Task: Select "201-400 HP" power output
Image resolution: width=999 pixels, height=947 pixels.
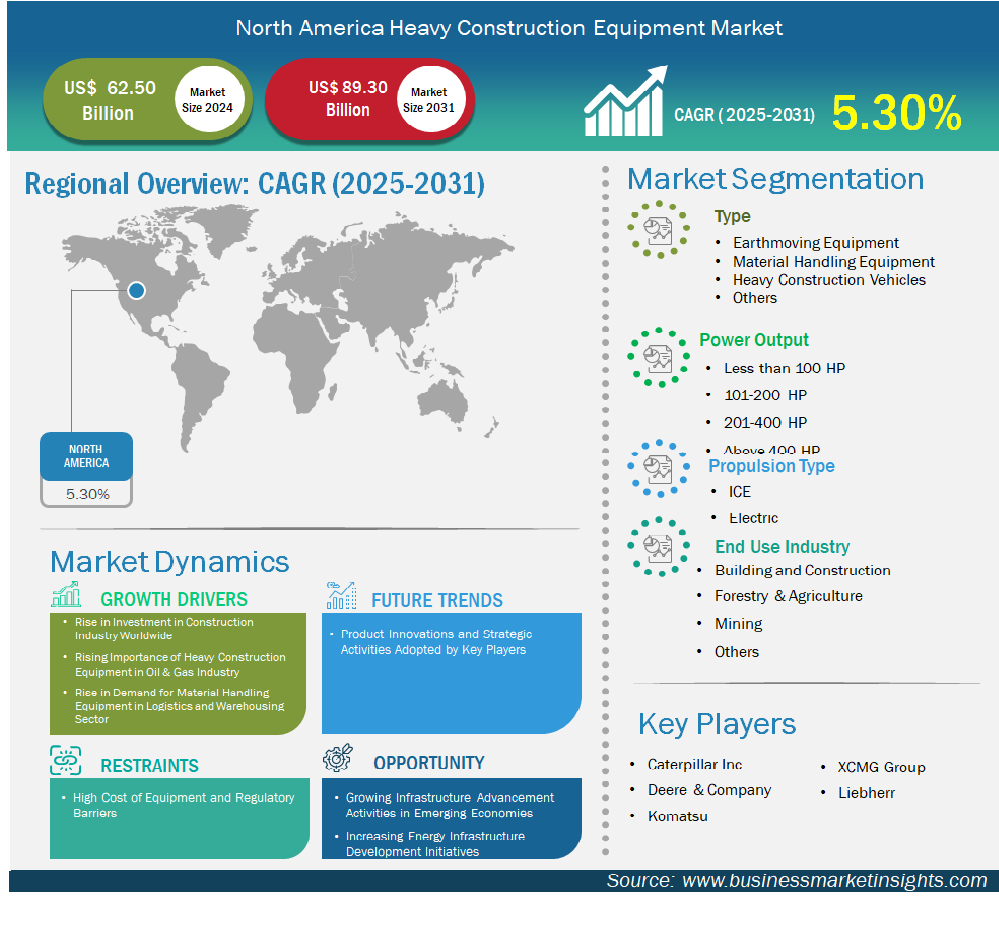Action: [765, 423]
